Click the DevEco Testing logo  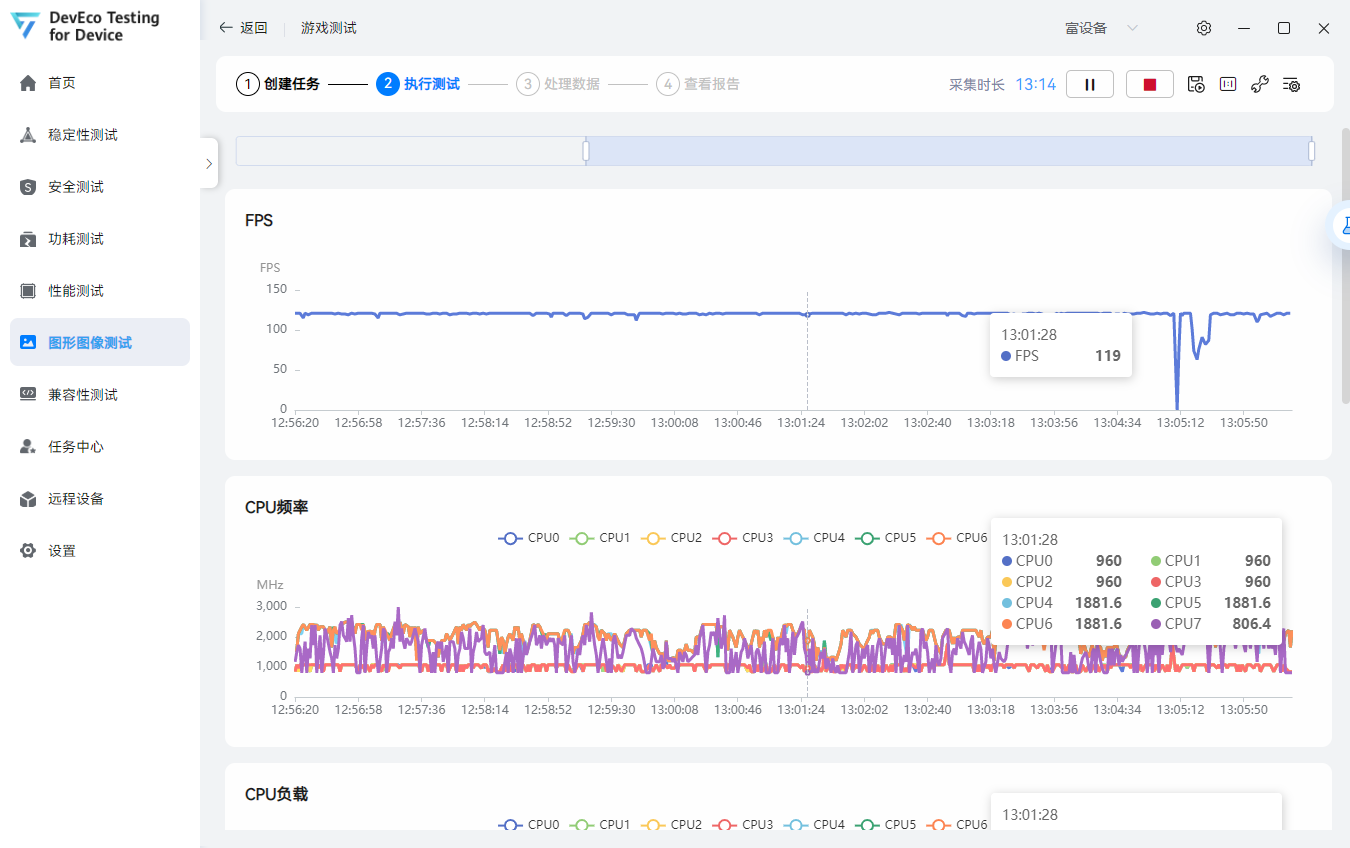(x=26, y=27)
